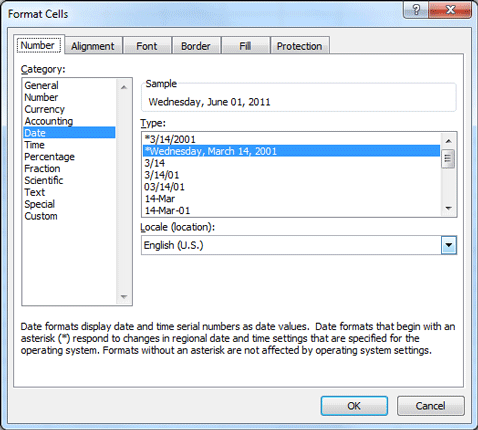Click Type list scroll down arrow
Image resolution: width=478 pixels, height=430 pixels.
pos(449,208)
